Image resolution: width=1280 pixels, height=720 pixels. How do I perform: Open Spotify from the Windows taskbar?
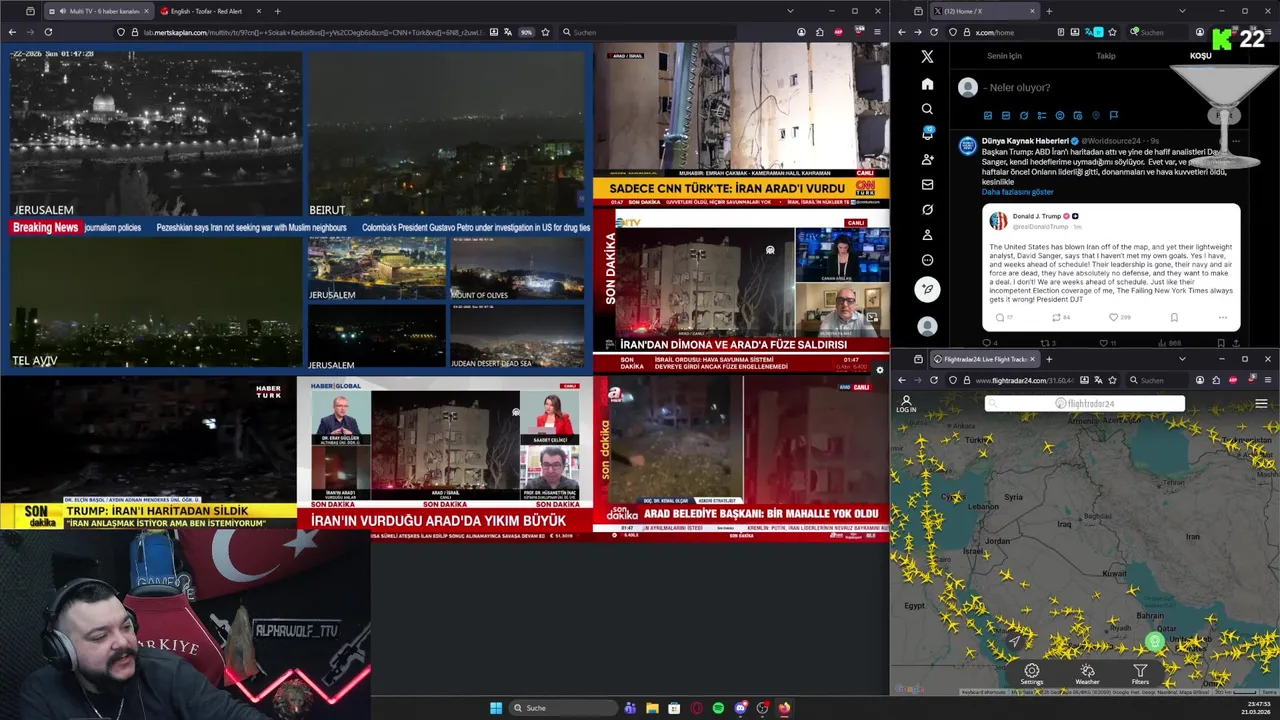click(x=718, y=708)
